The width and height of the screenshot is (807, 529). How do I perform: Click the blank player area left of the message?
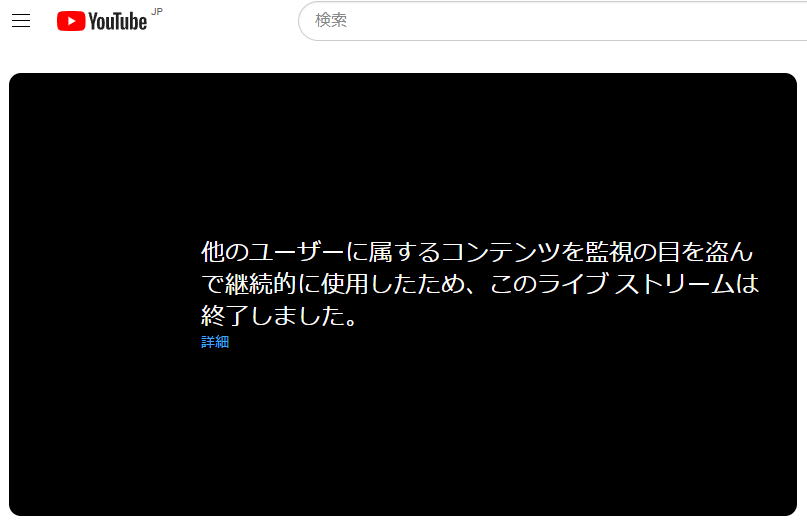103,293
